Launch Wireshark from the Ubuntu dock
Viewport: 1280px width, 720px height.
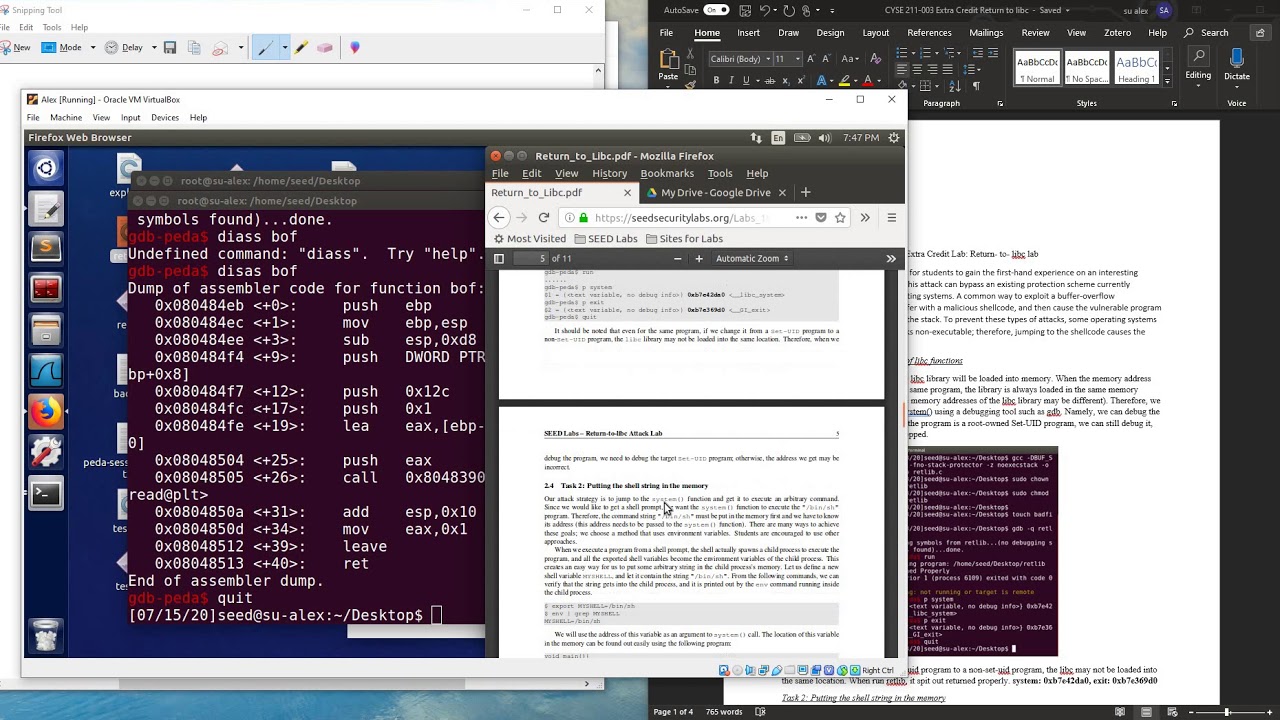tap(45, 371)
